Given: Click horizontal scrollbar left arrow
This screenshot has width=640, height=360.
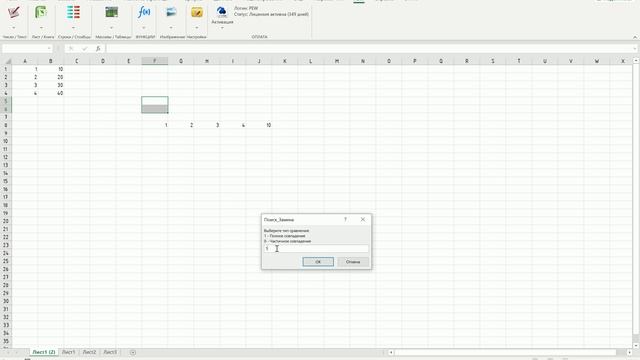Looking at the screenshot, I should point(391,352).
